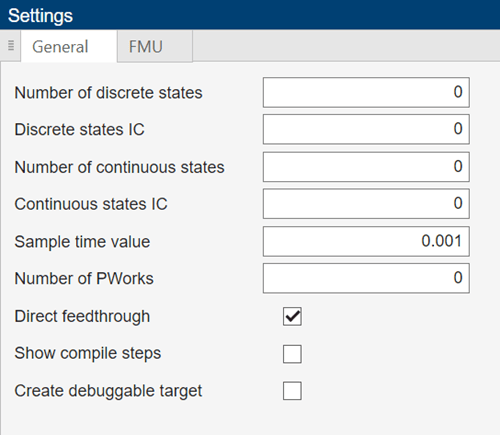Click the Settings panel title bar

(250, 15)
